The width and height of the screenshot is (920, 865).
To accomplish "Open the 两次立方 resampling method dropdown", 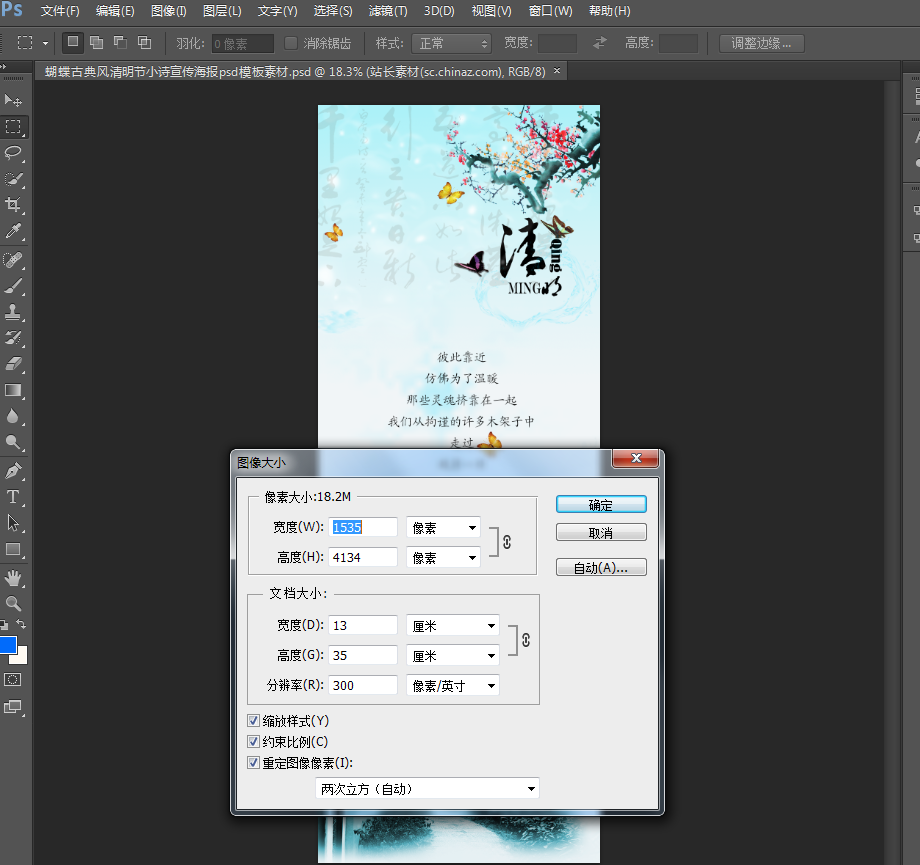I will coord(427,789).
